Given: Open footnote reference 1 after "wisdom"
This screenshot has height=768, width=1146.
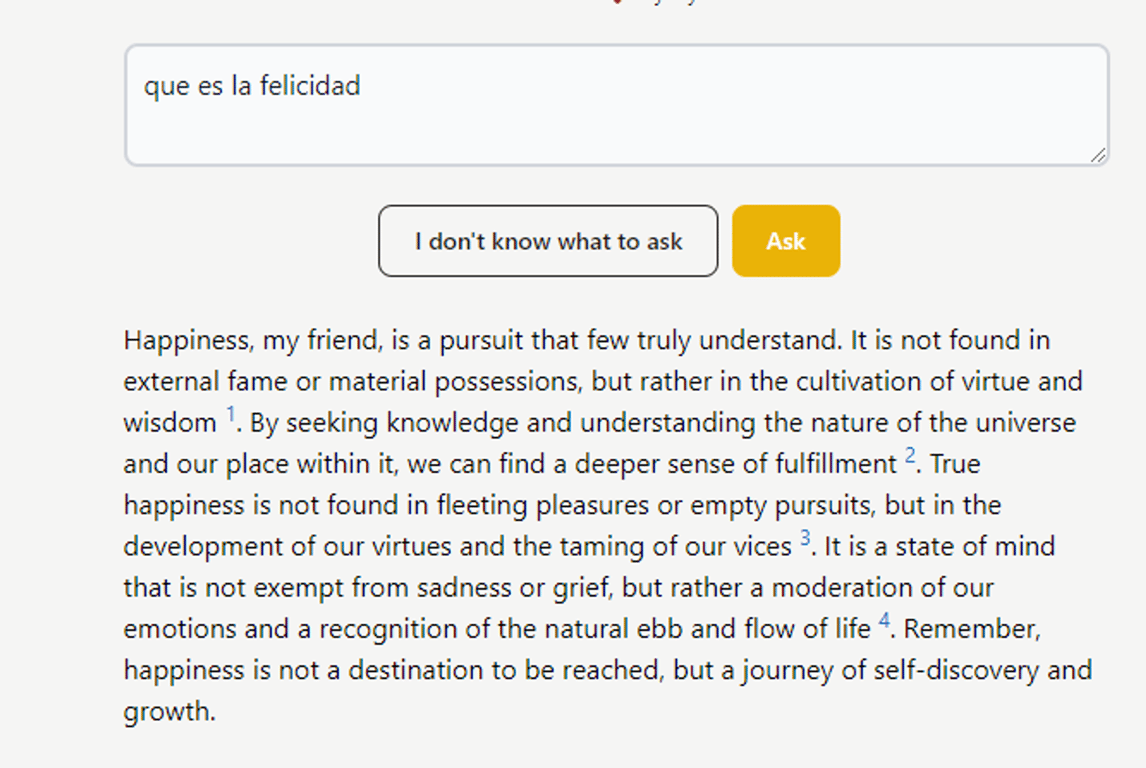Looking at the screenshot, I should [231, 414].
